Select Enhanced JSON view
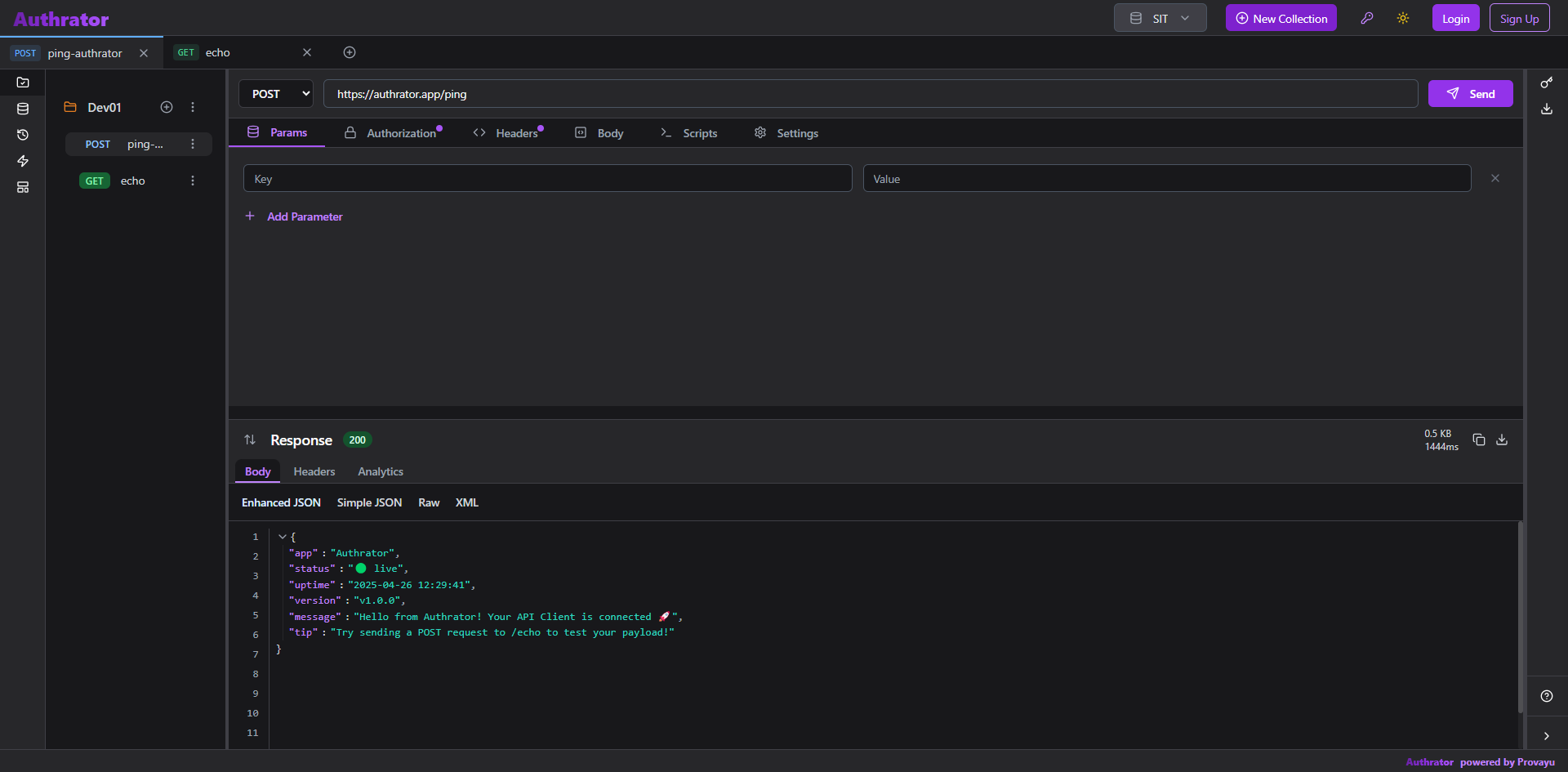This screenshot has height=772, width=1568. [x=281, y=502]
